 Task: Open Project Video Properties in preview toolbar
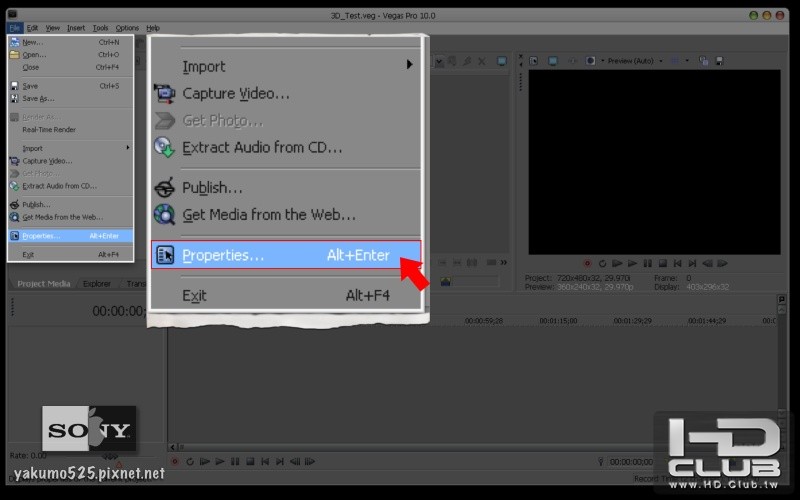pyautogui.click(x=534, y=61)
